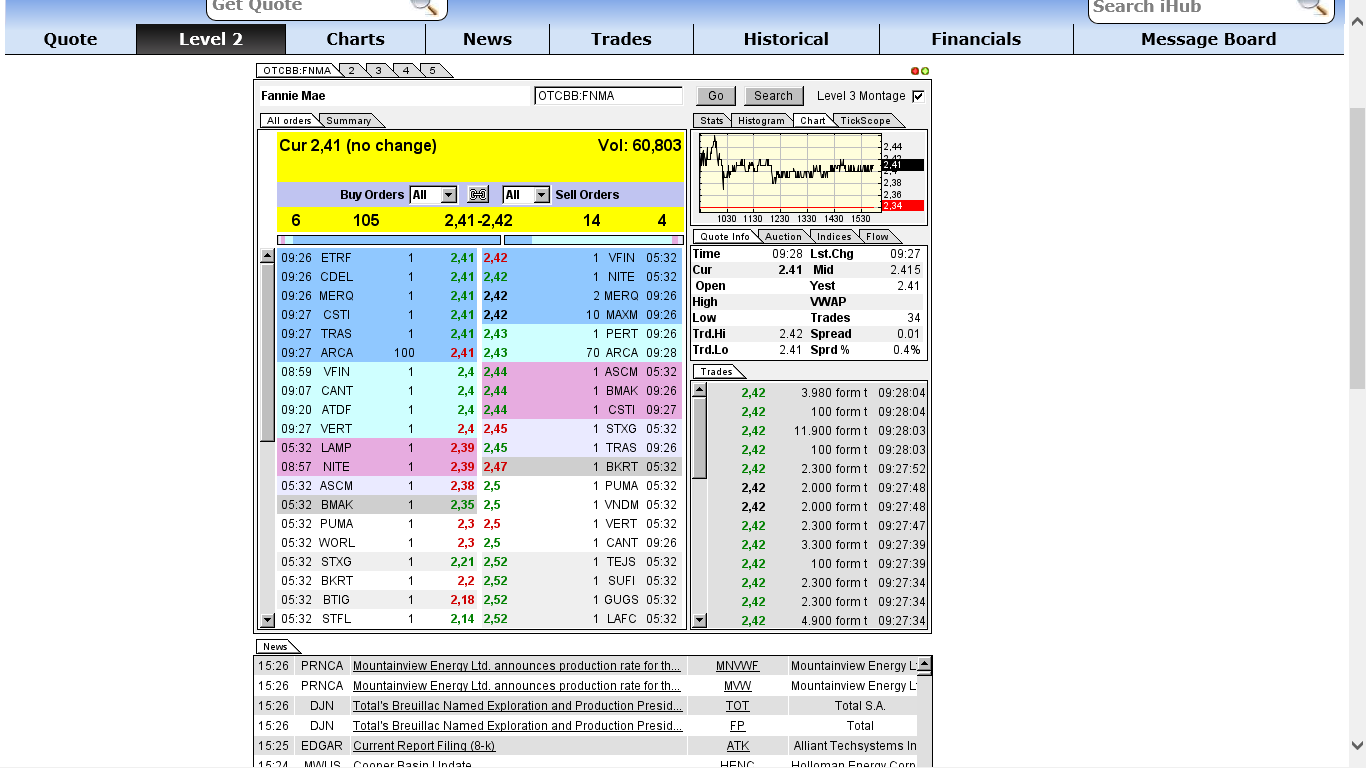Viewport: 1366px width, 768px height.
Task: Select montage tab 3
Action: (376, 71)
